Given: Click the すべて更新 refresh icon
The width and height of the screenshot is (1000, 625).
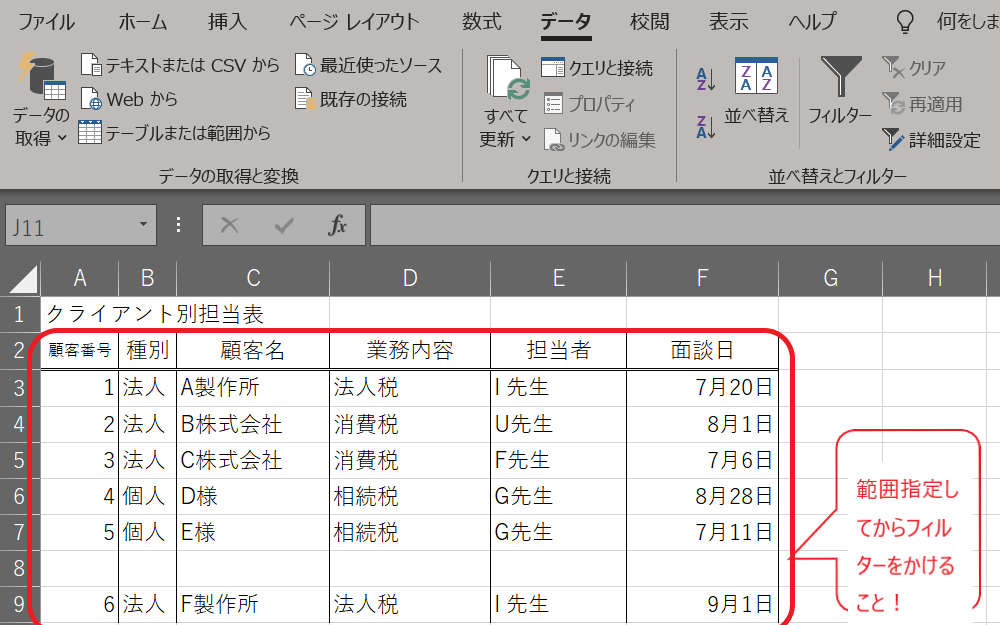Looking at the screenshot, I should pos(509,78).
